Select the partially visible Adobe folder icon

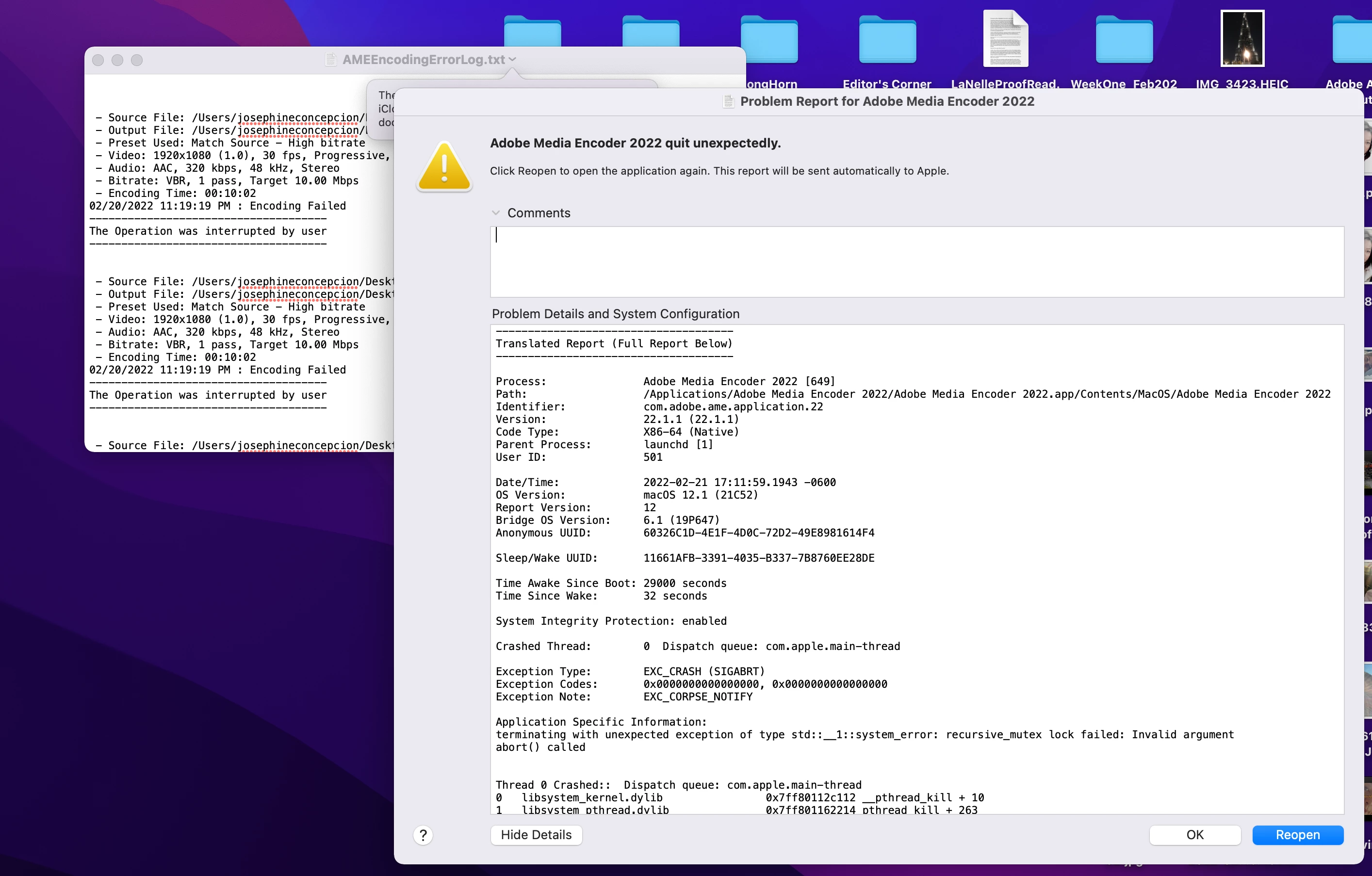tap(1353, 39)
